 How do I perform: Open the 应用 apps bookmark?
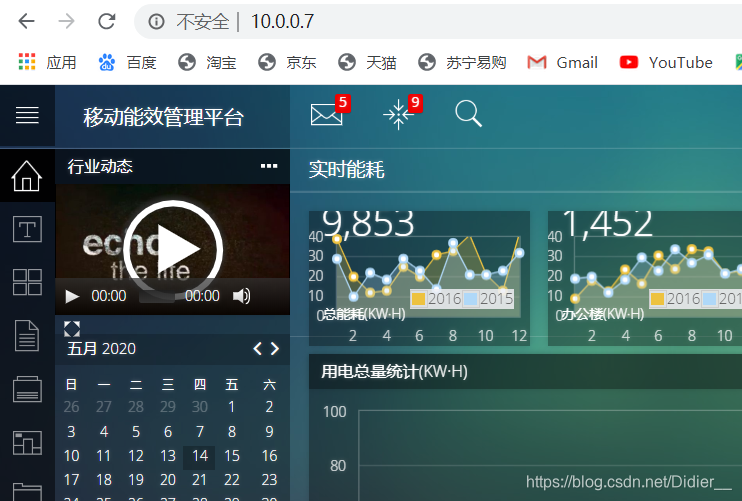point(47,62)
